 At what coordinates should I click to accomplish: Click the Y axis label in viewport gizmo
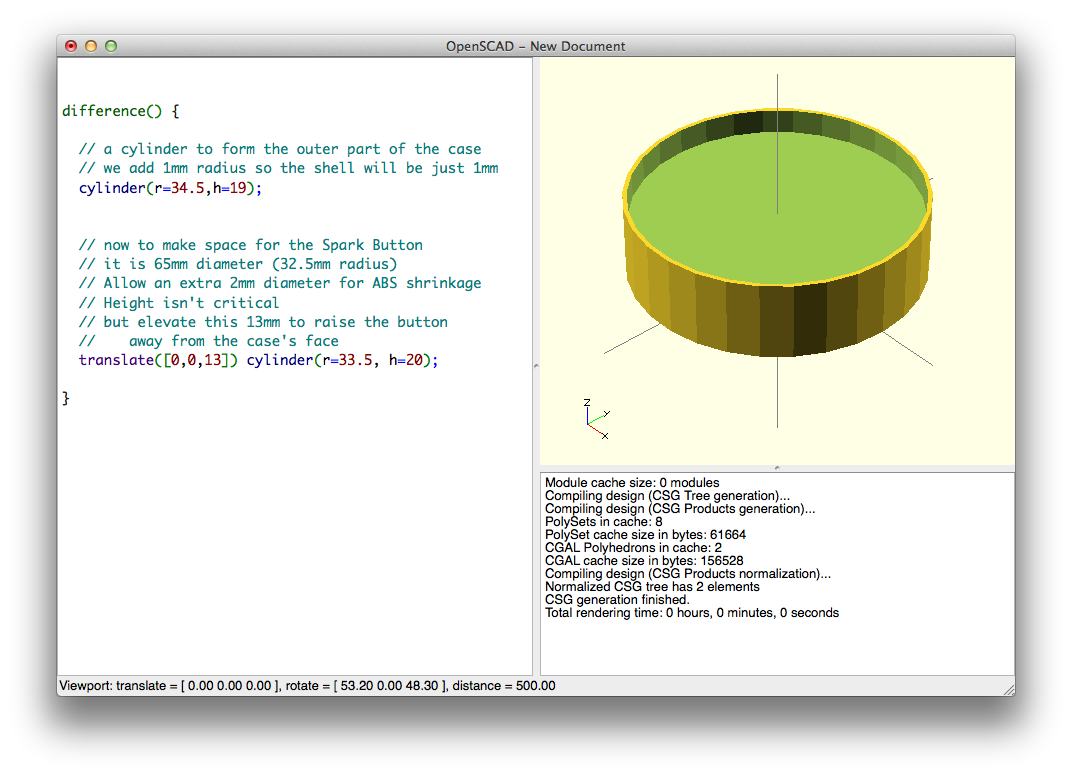607,412
